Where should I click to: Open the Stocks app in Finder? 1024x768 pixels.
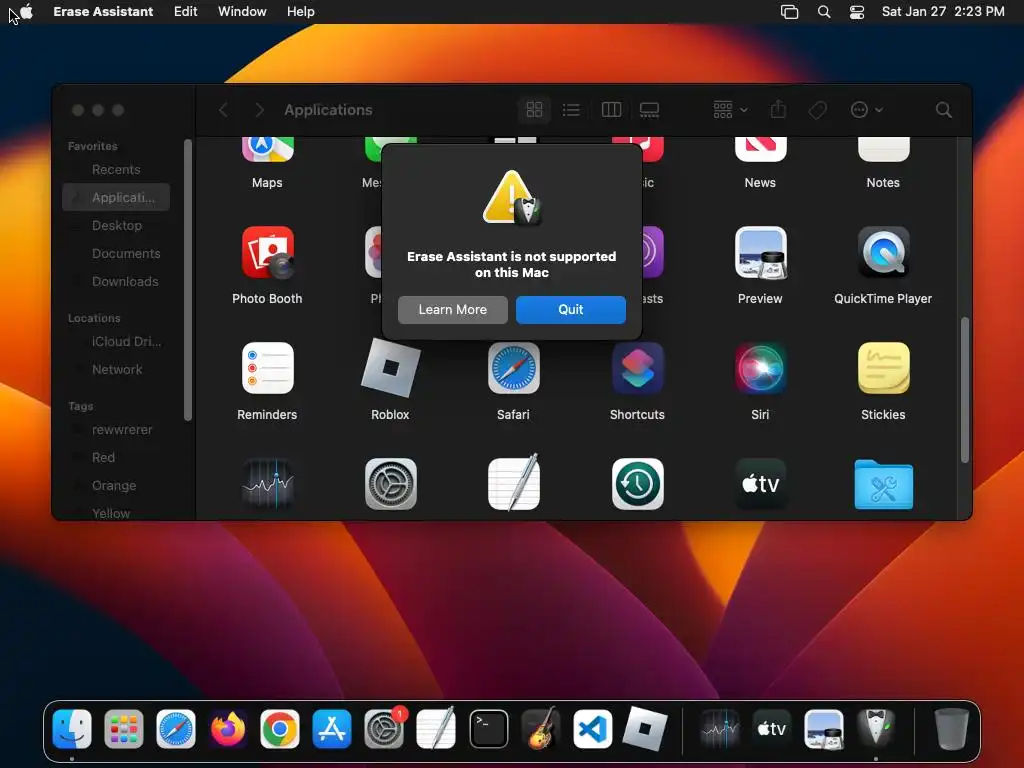click(x=268, y=484)
